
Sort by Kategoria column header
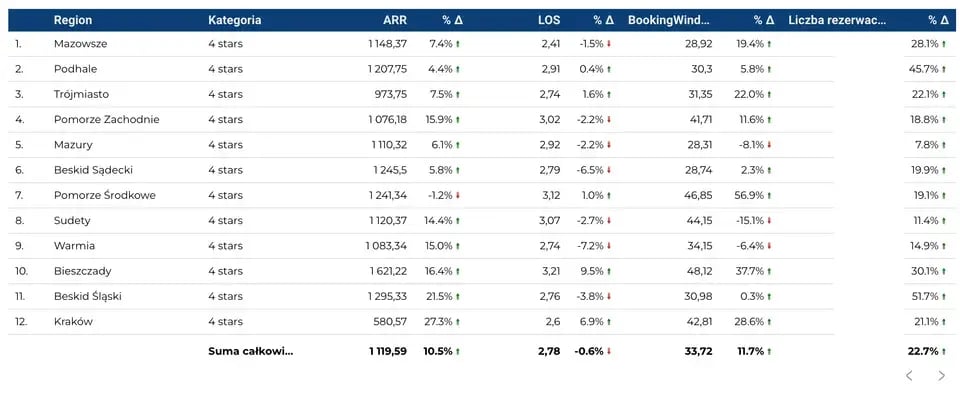coord(234,20)
